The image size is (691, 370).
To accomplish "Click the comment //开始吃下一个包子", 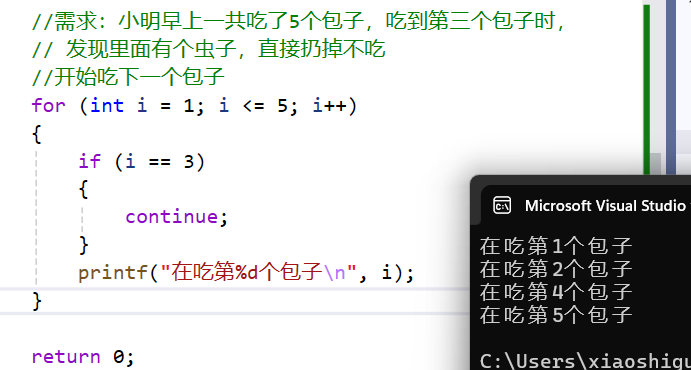I will 129,78.
